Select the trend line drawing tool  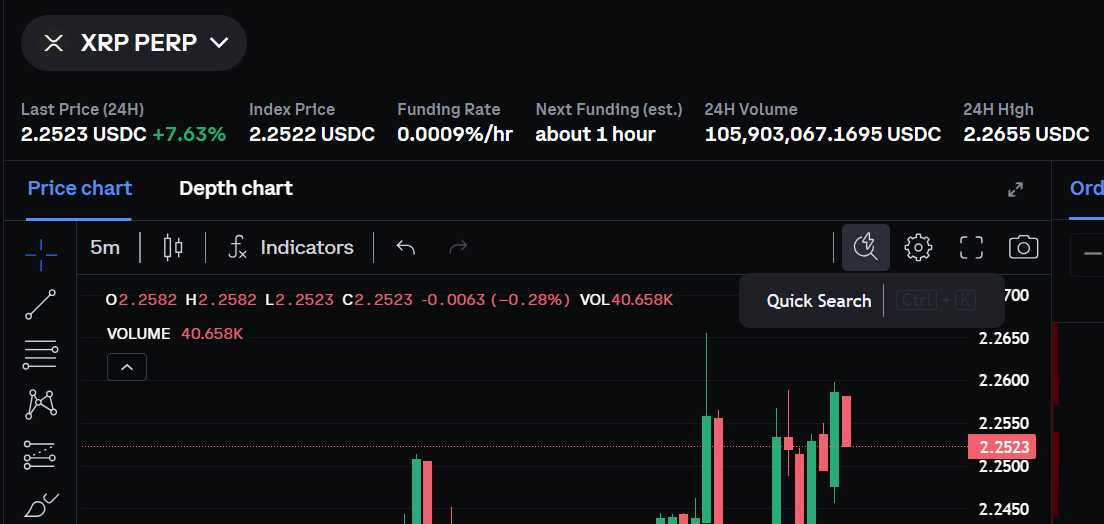[41, 304]
